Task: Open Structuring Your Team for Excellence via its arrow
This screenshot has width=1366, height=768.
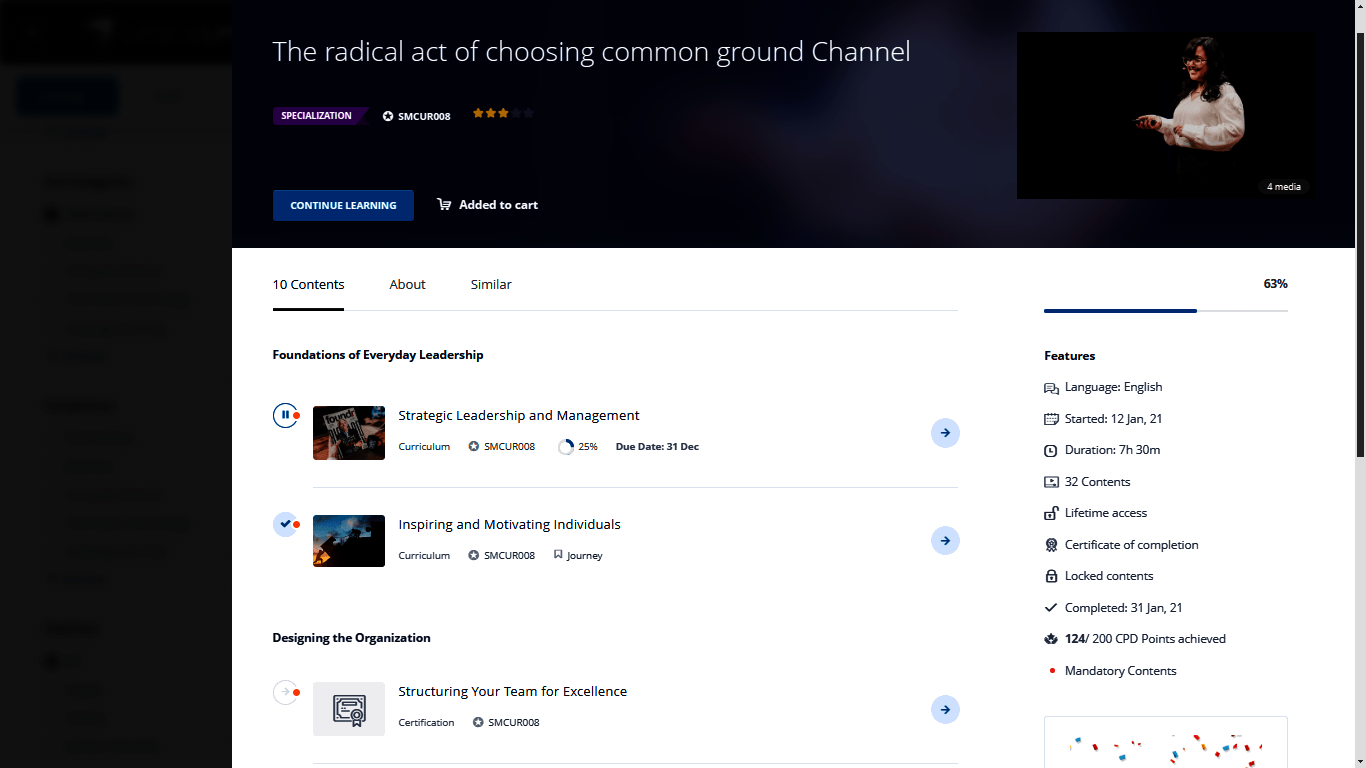Action: click(945, 710)
